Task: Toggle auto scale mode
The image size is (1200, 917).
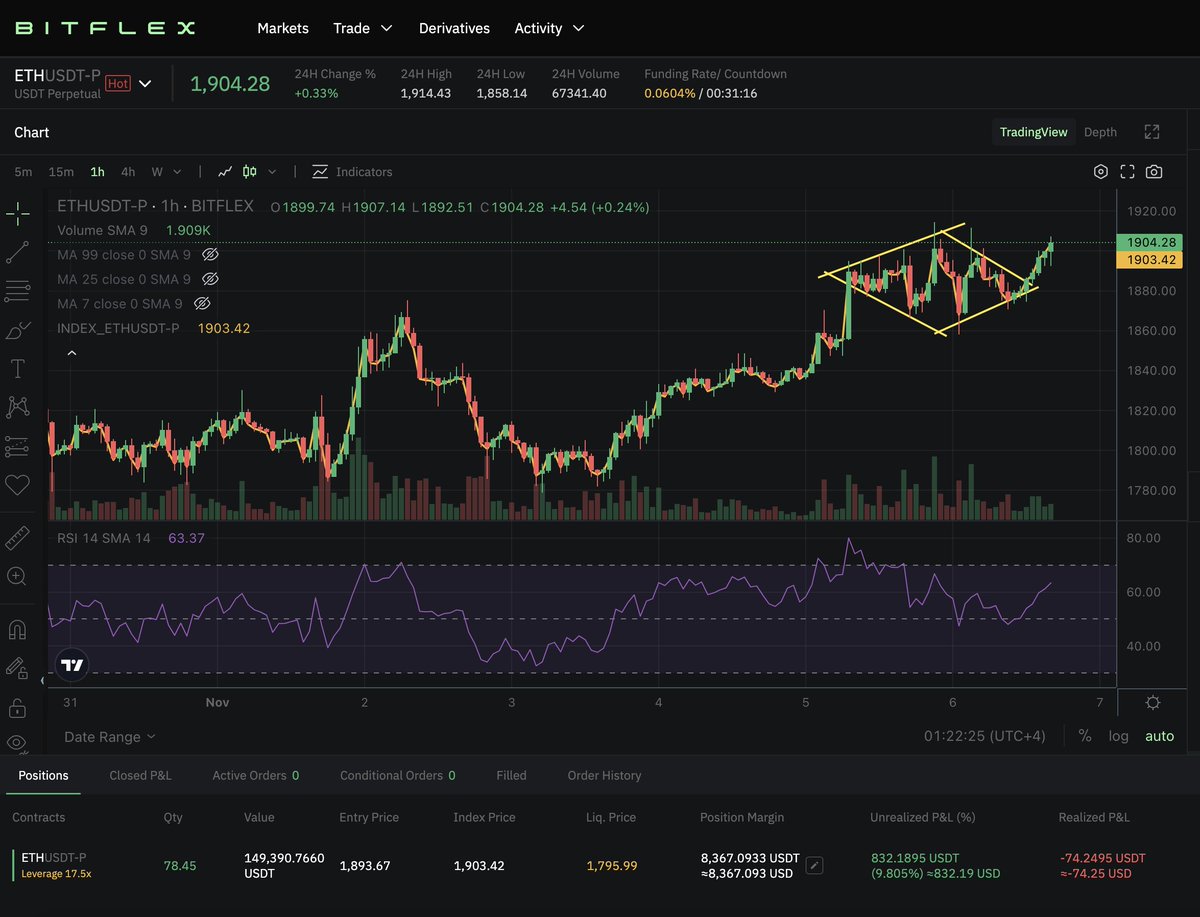Action: tap(1160, 736)
